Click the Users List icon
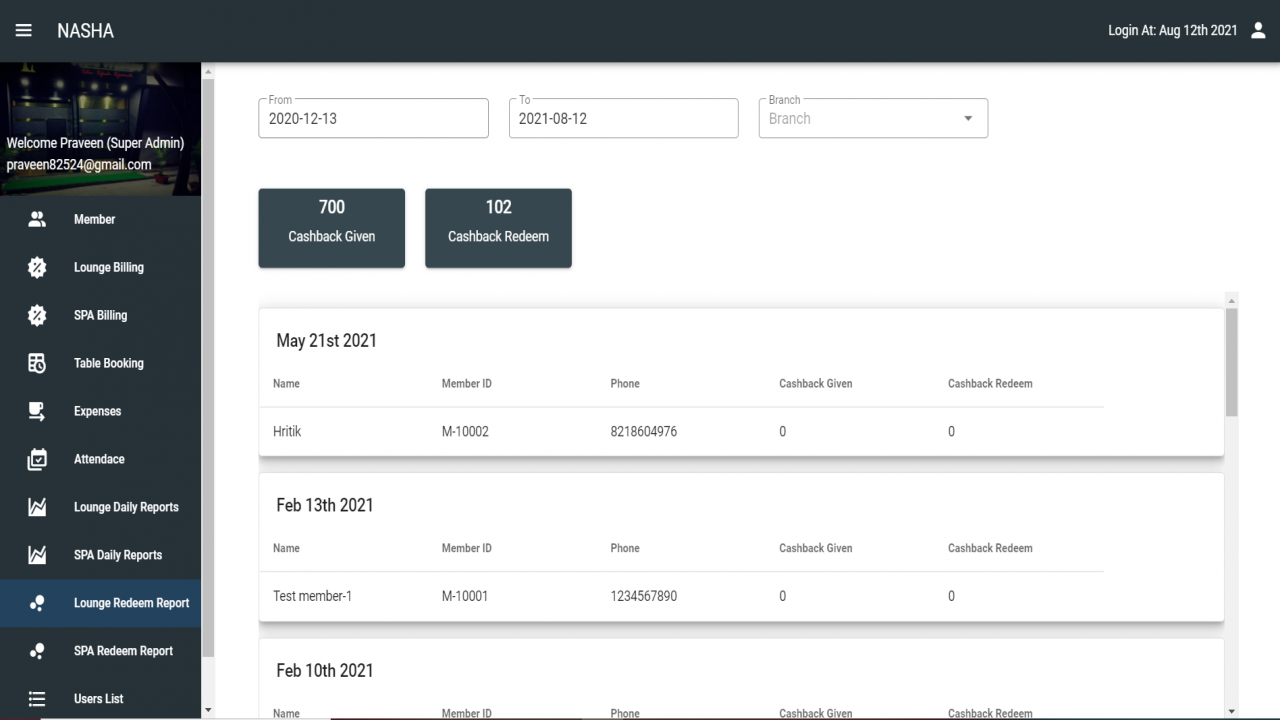Image resolution: width=1280 pixels, height=720 pixels. click(x=37, y=699)
